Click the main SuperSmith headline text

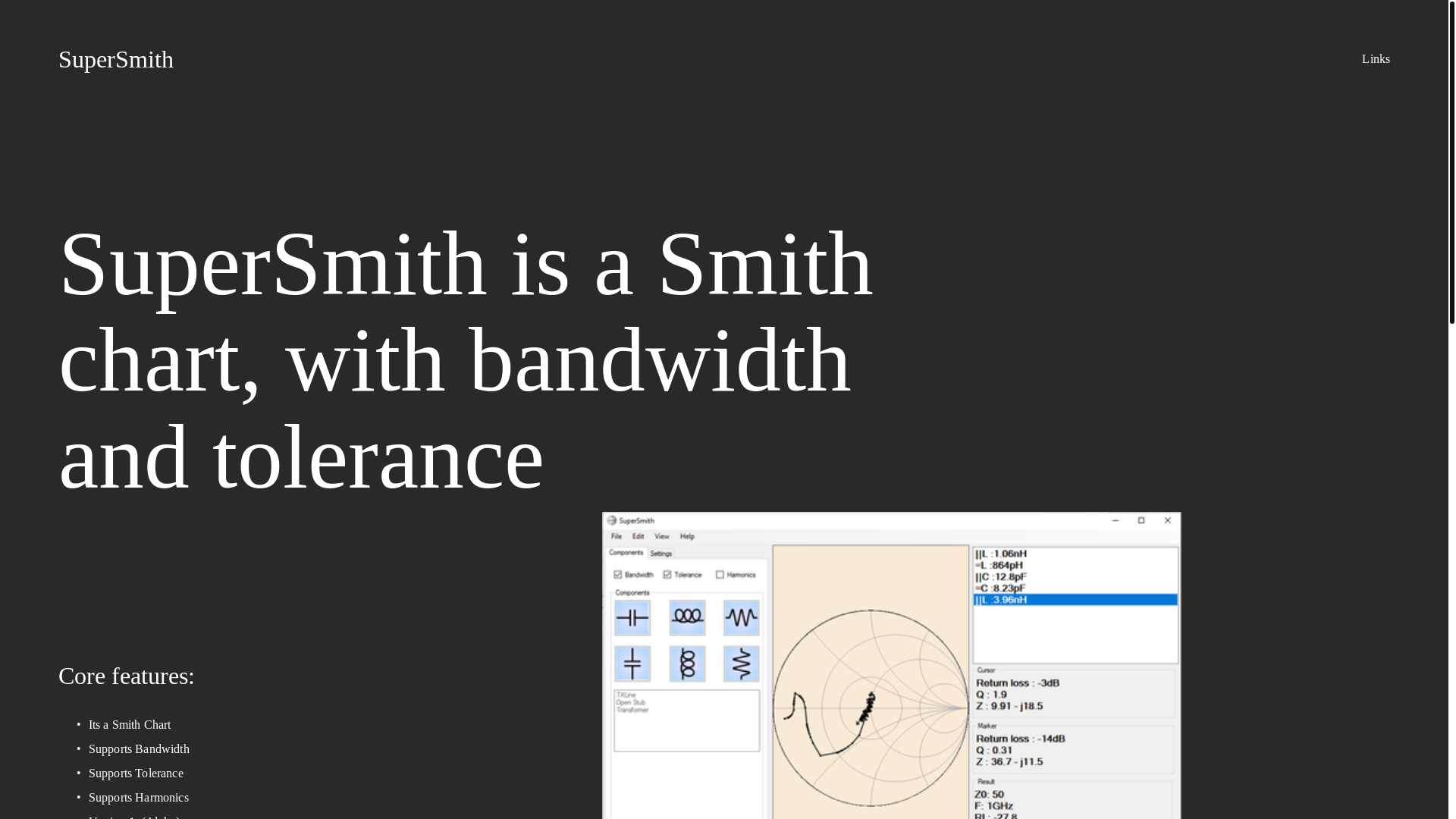point(466,360)
